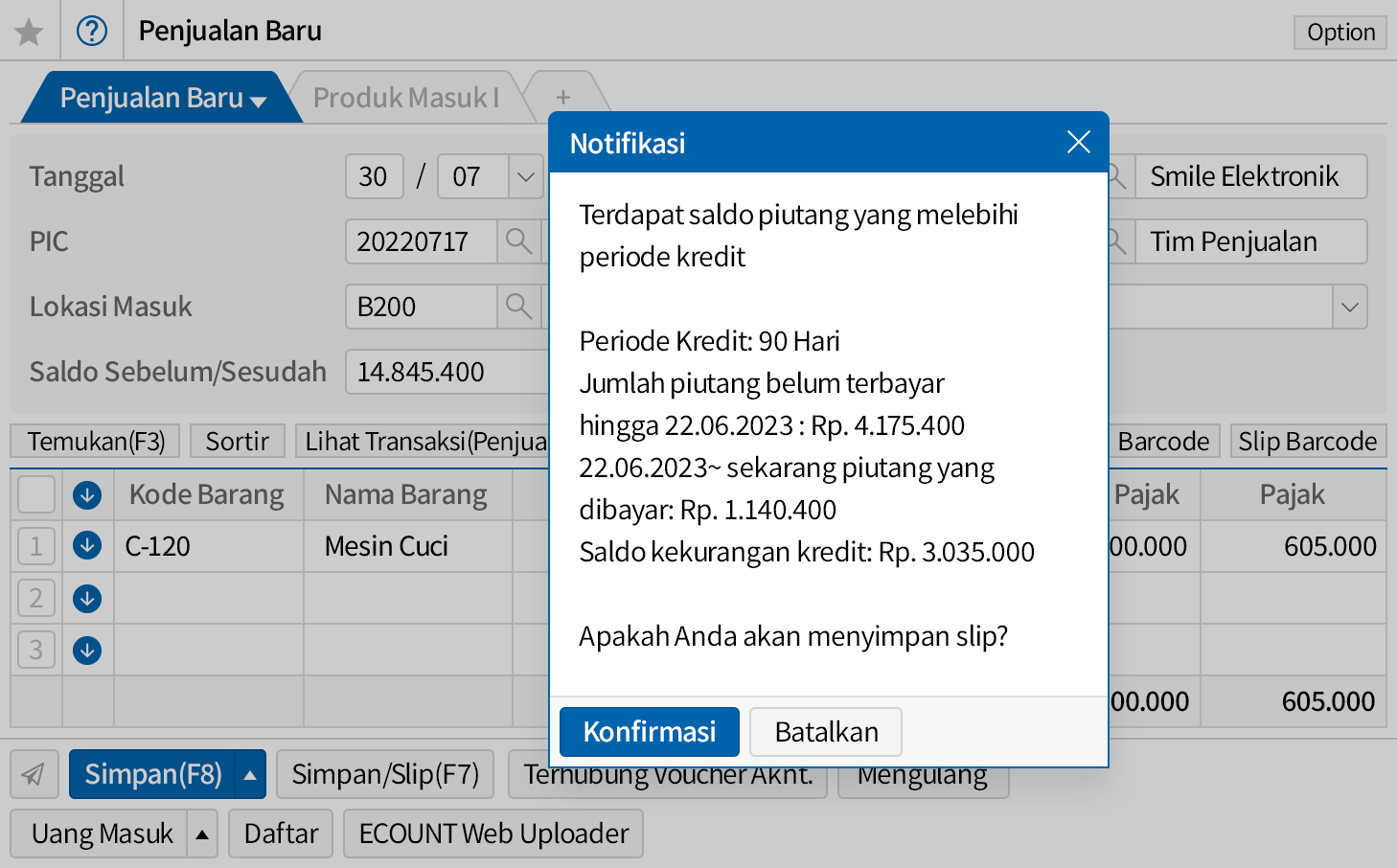Select row number 2 checkbox
Image resolution: width=1397 pixels, height=868 pixels.
[36, 599]
